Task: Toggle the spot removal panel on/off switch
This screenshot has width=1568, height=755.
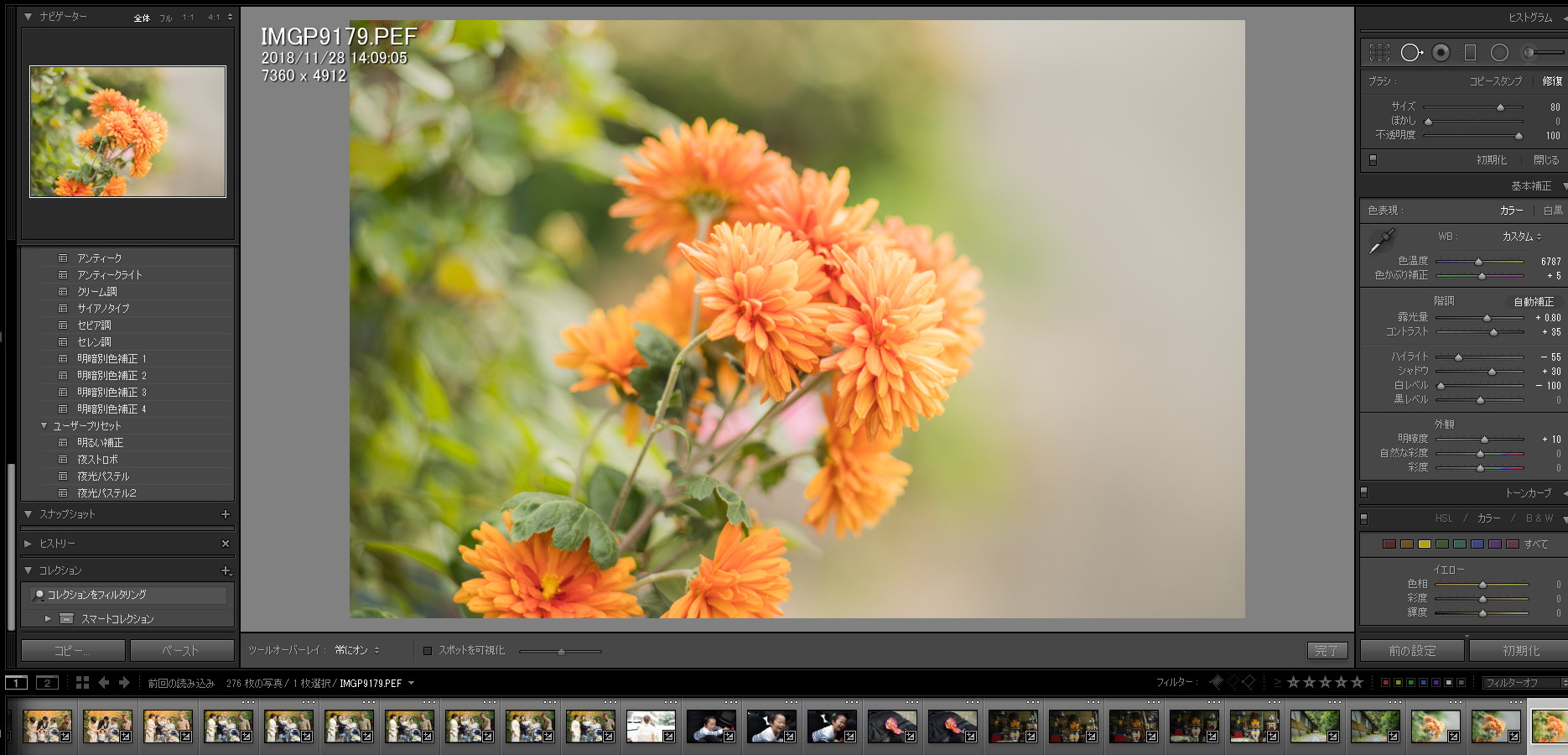Action: [x=1373, y=159]
